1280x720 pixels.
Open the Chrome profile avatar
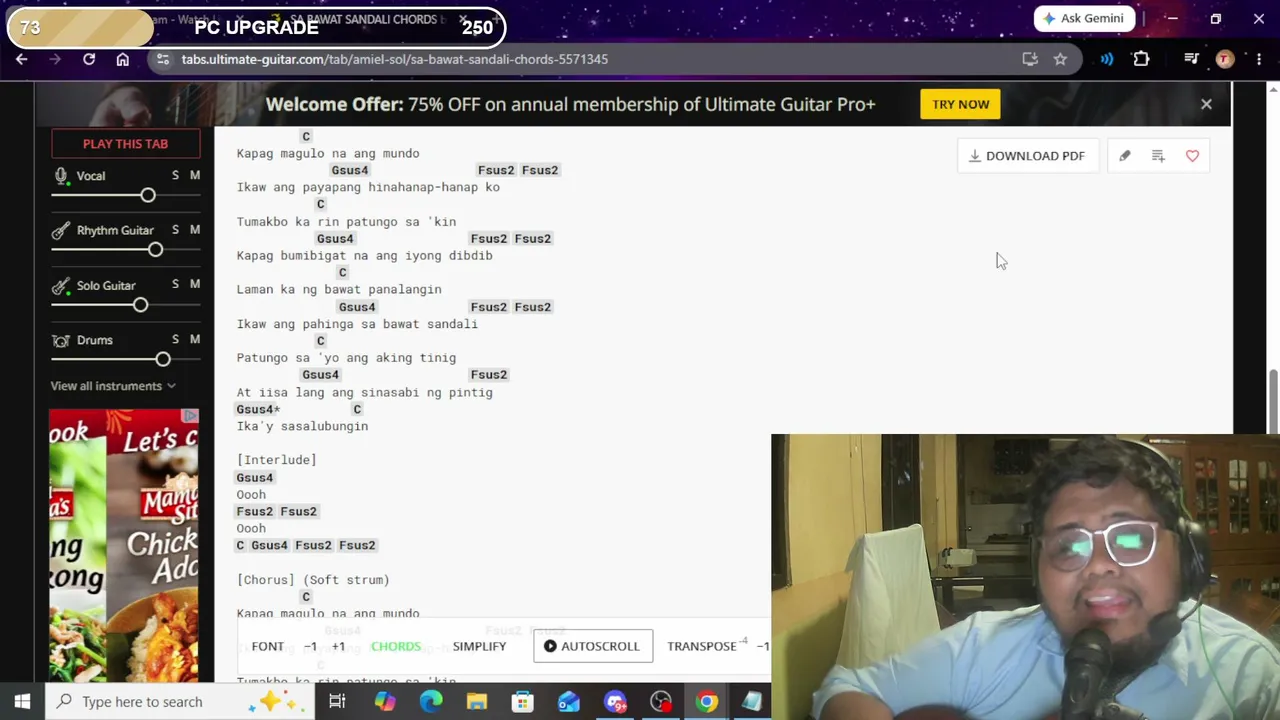pyautogui.click(x=1224, y=59)
